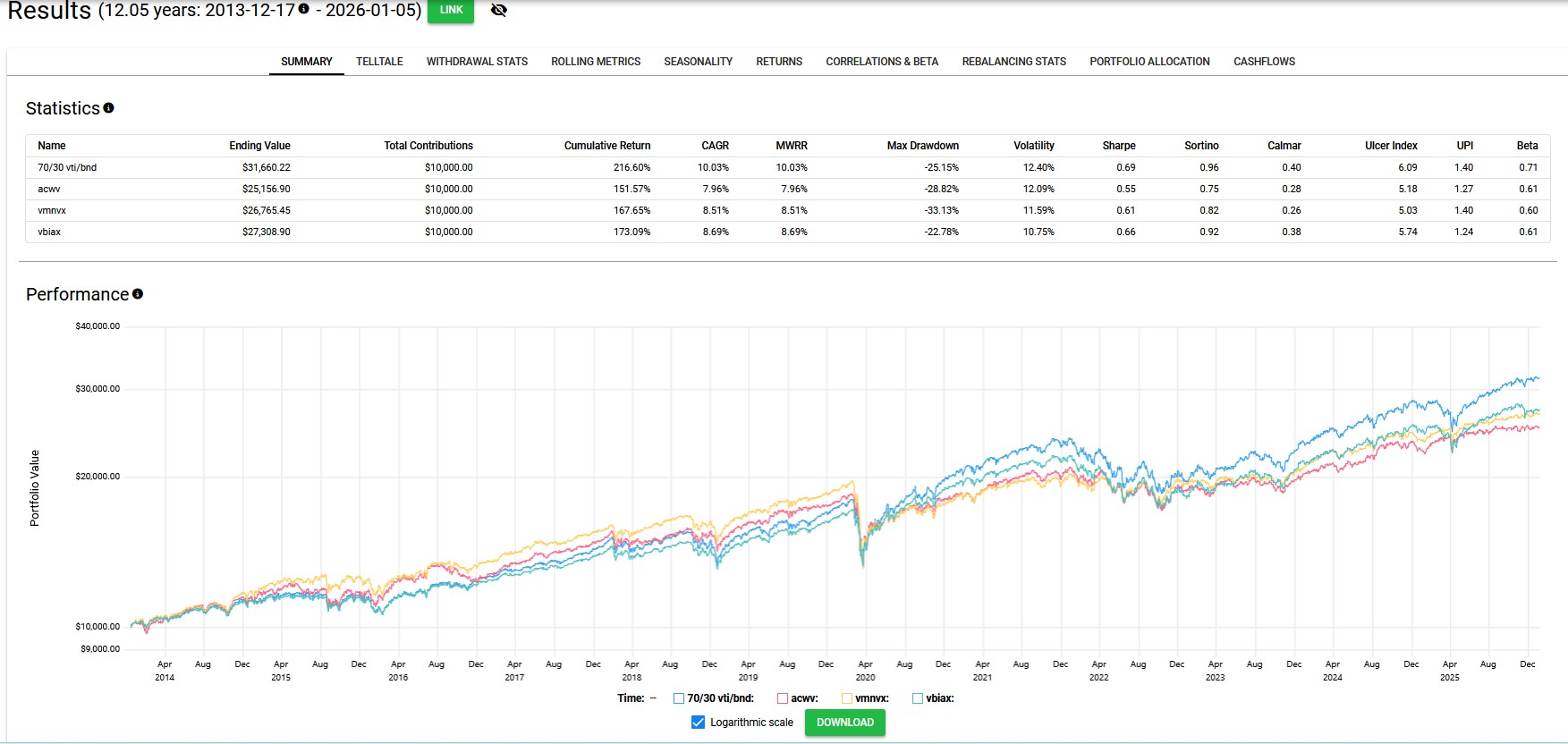1568x744 pixels.
Task: Click the Total Contributions column header
Action: (x=428, y=146)
